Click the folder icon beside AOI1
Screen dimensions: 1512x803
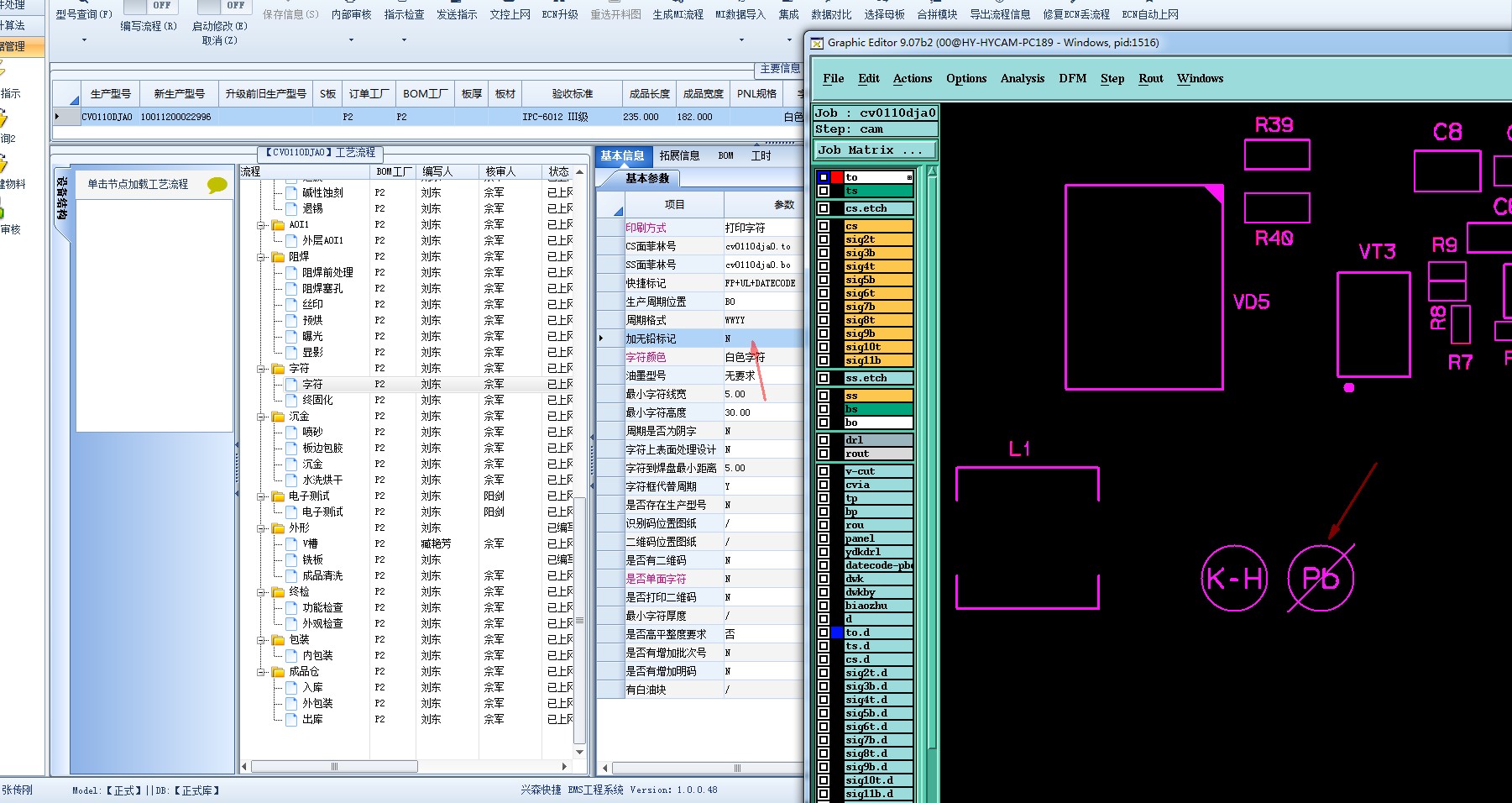coord(279,224)
